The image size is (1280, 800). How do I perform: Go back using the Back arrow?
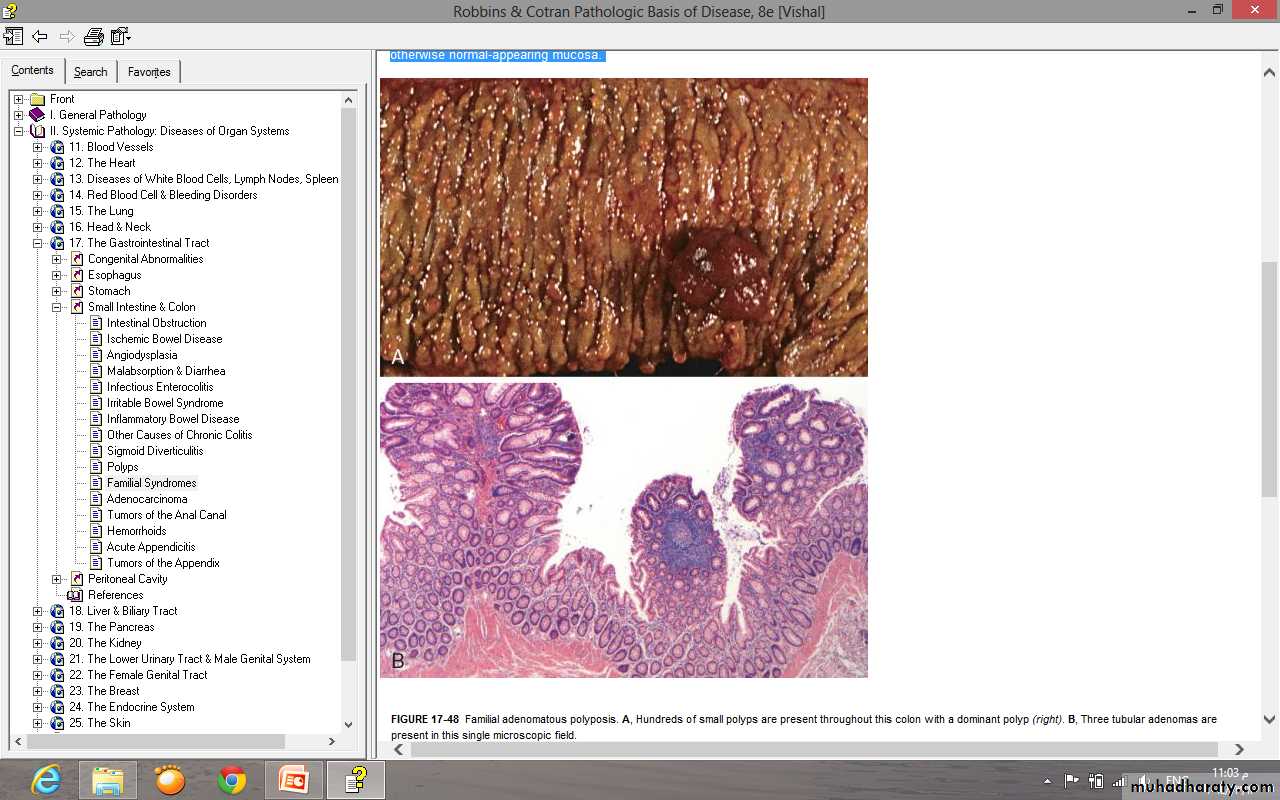pyautogui.click(x=40, y=37)
